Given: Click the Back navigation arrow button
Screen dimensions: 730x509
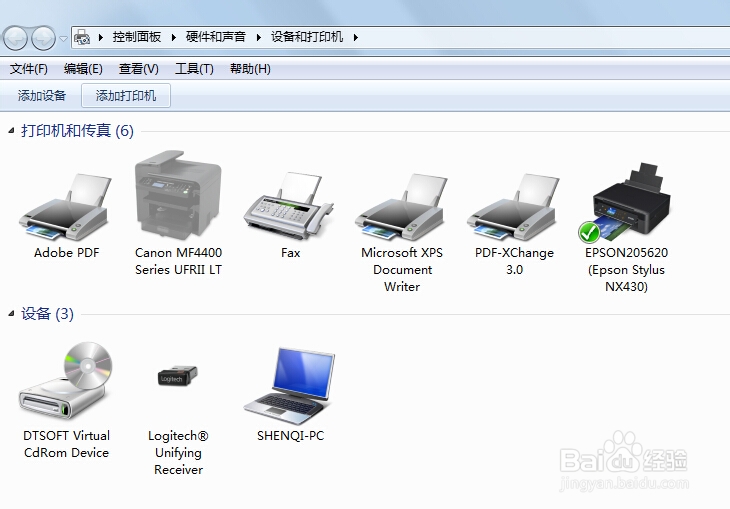Looking at the screenshot, I should tap(15, 38).
